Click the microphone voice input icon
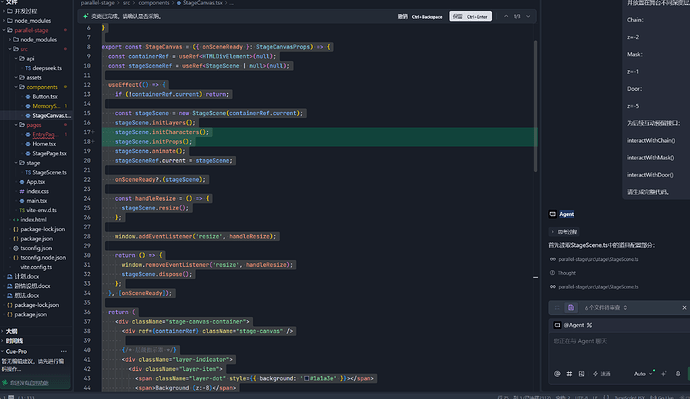This screenshot has width=690, height=399. [678, 373]
